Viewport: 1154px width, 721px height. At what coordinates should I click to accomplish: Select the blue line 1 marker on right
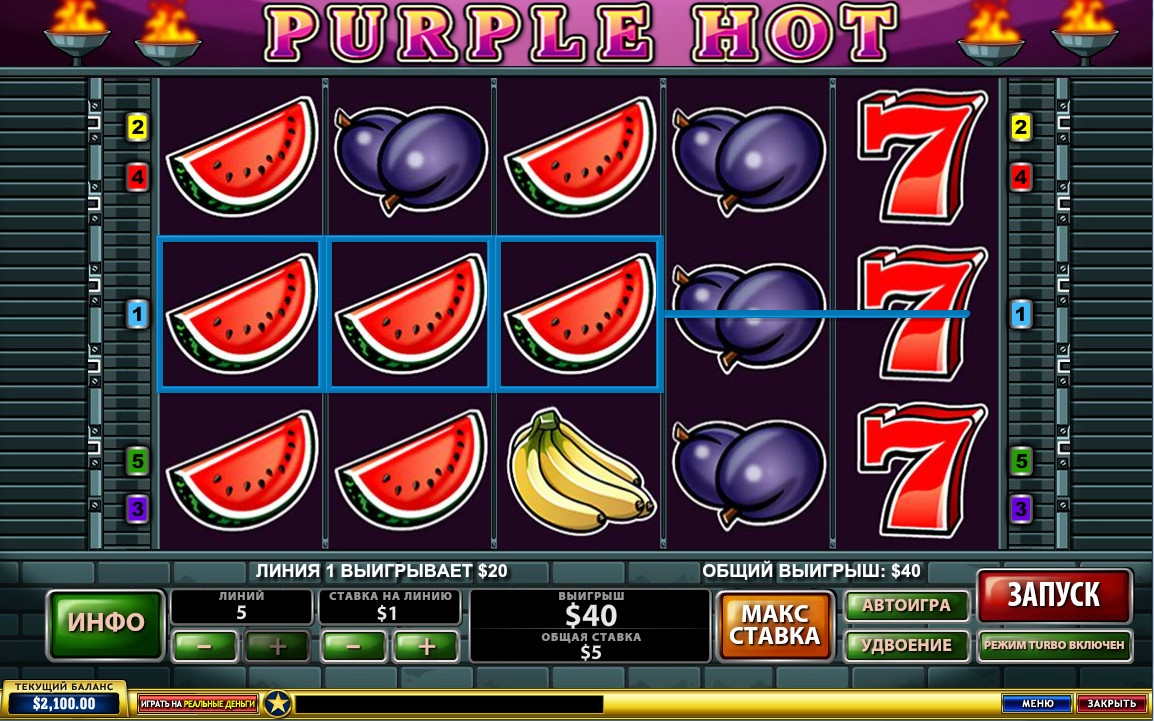click(x=1020, y=315)
